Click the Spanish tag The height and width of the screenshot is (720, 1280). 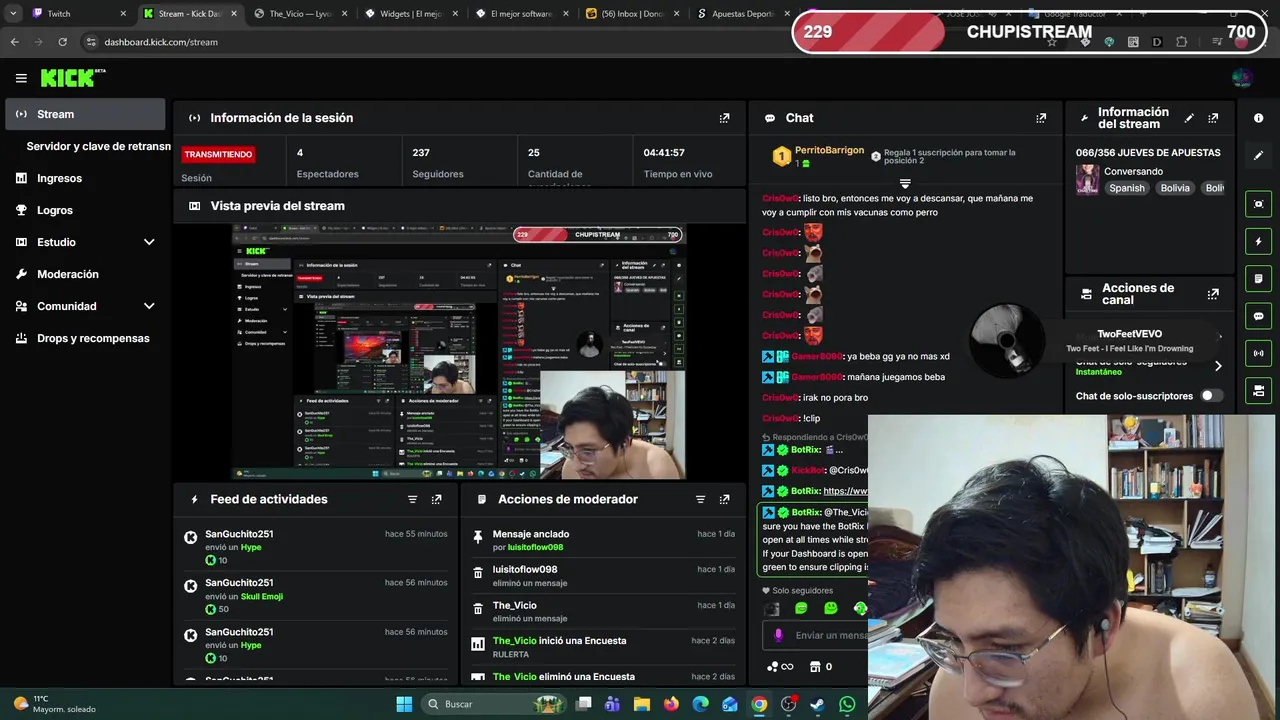1126,188
